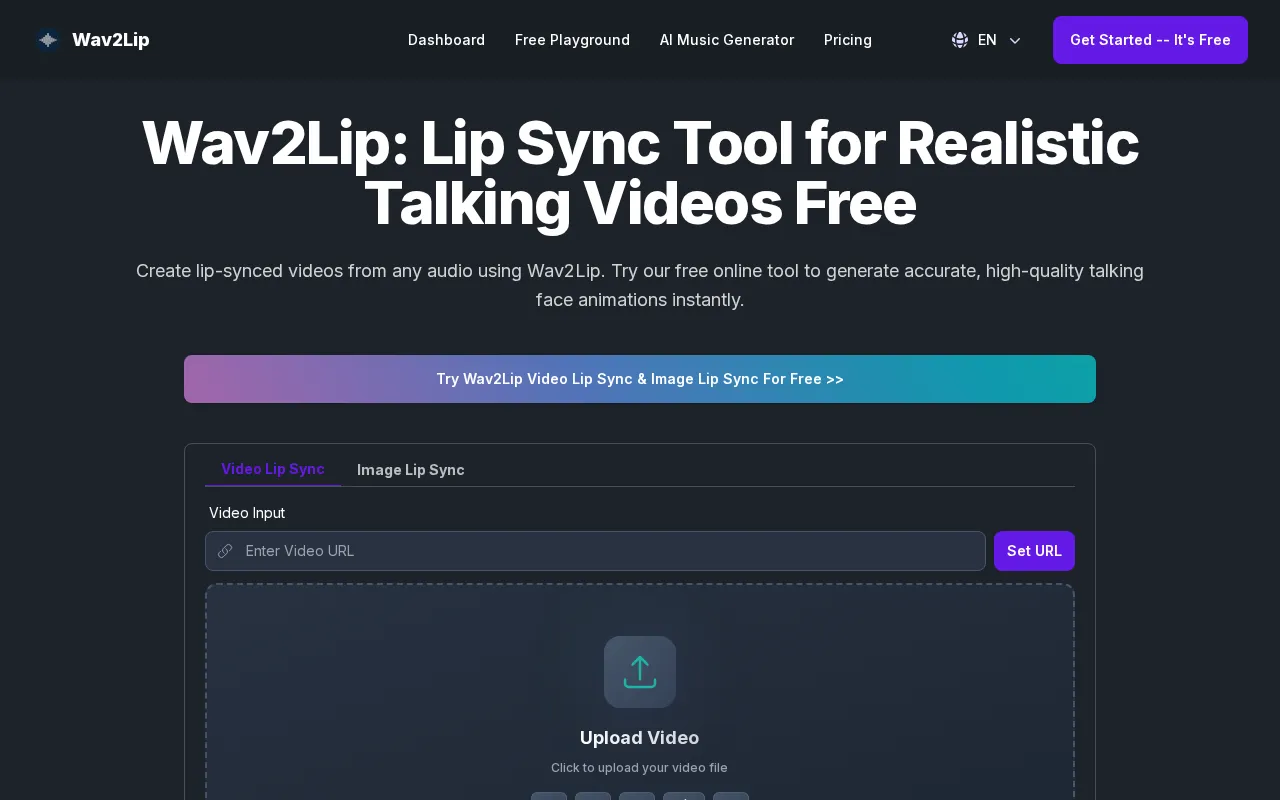Click 'Click to upload your video file' text

[x=640, y=768]
